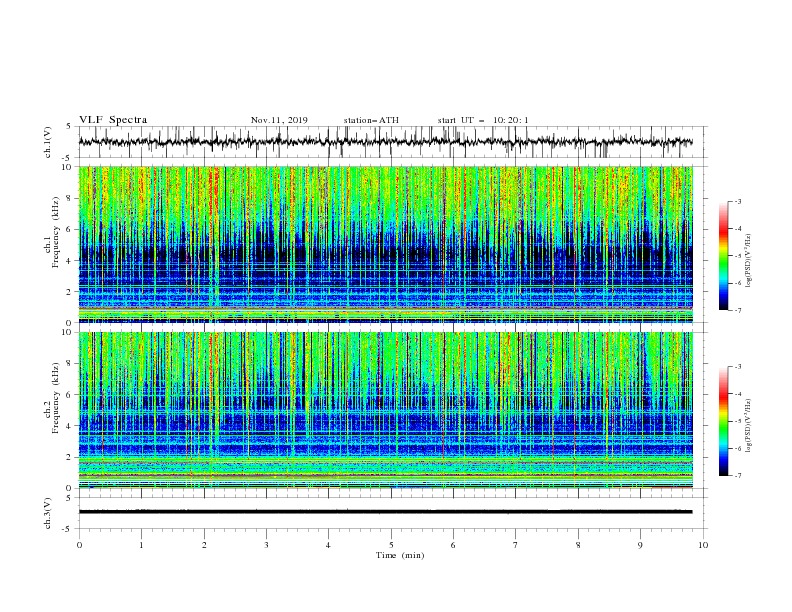The image size is (792, 612).
Task: Select the "ch.3(V)" axis label
Action: (x=48, y=514)
